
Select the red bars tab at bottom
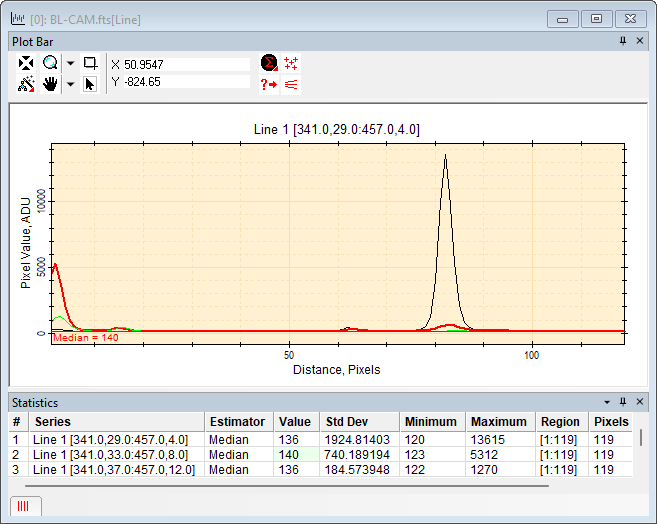[23, 506]
